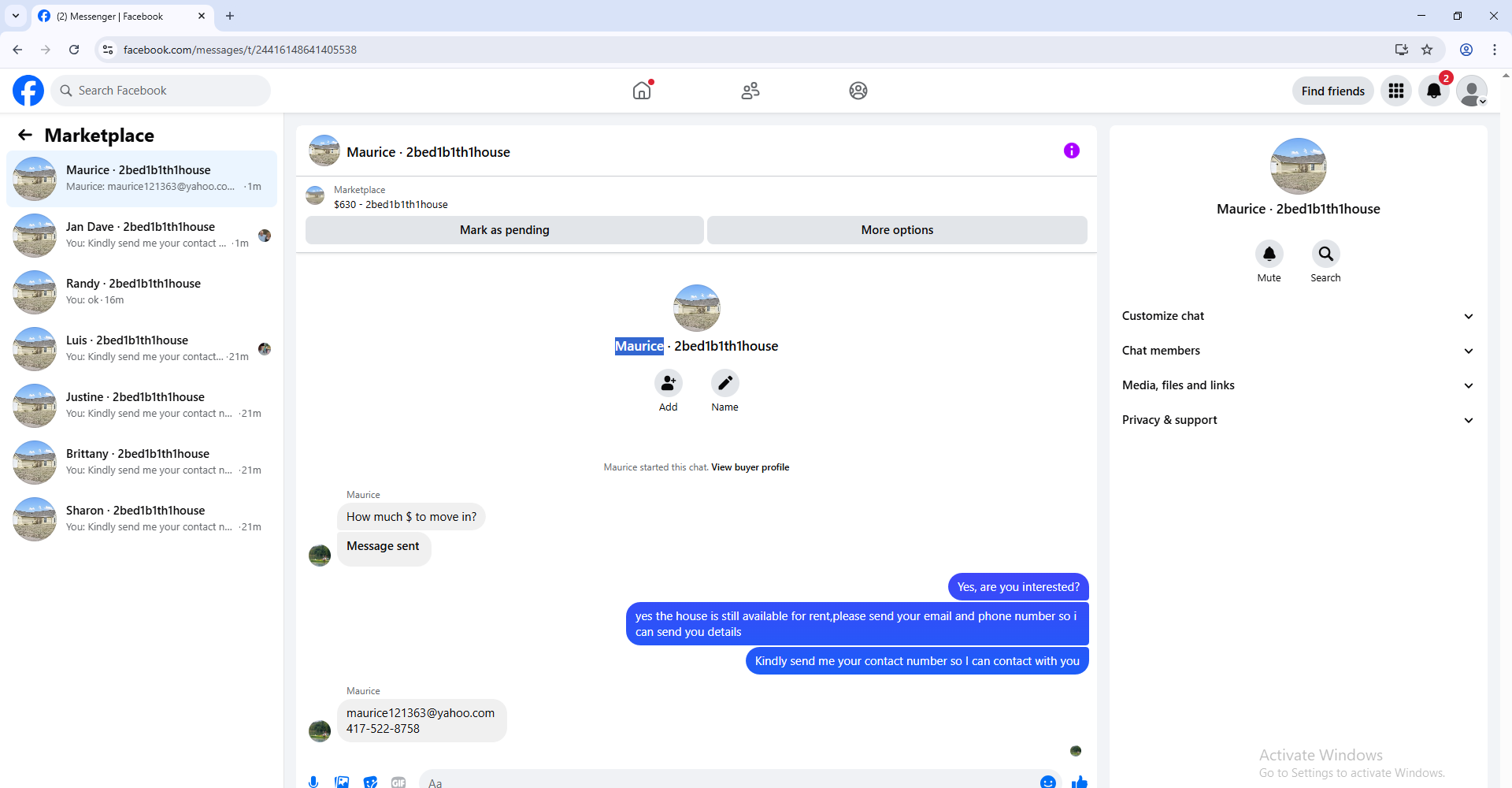The width and height of the screenshot is (1512, 788).
Task: Search within the conversation
Action: coord(1326,254)
